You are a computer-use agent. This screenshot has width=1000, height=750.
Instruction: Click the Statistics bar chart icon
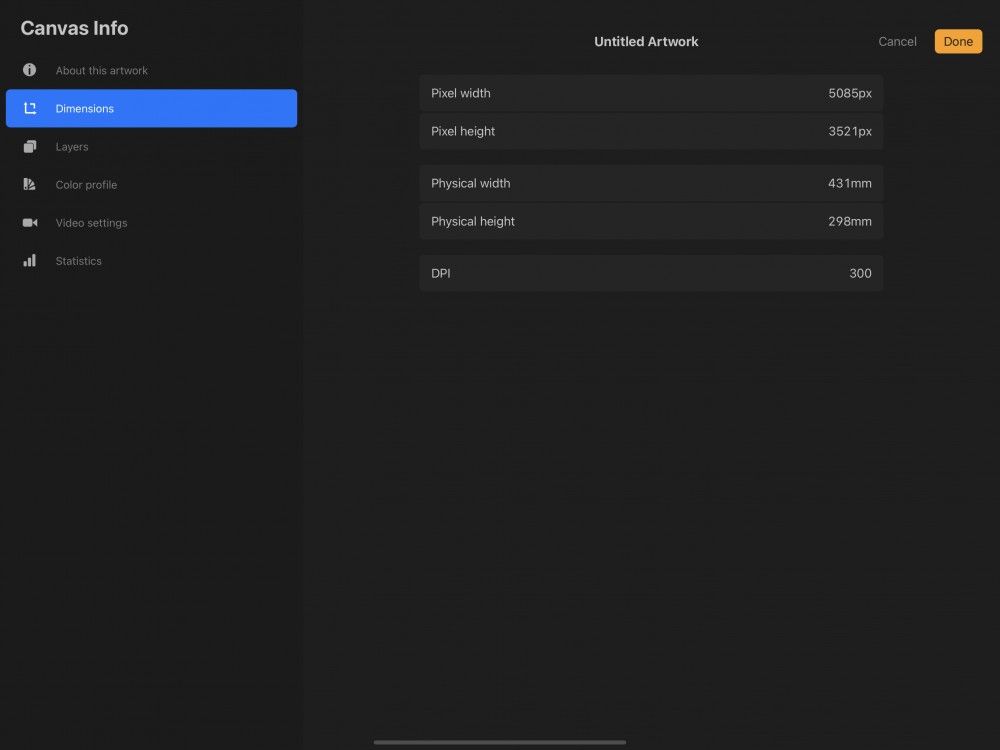(x=30, y=260)
